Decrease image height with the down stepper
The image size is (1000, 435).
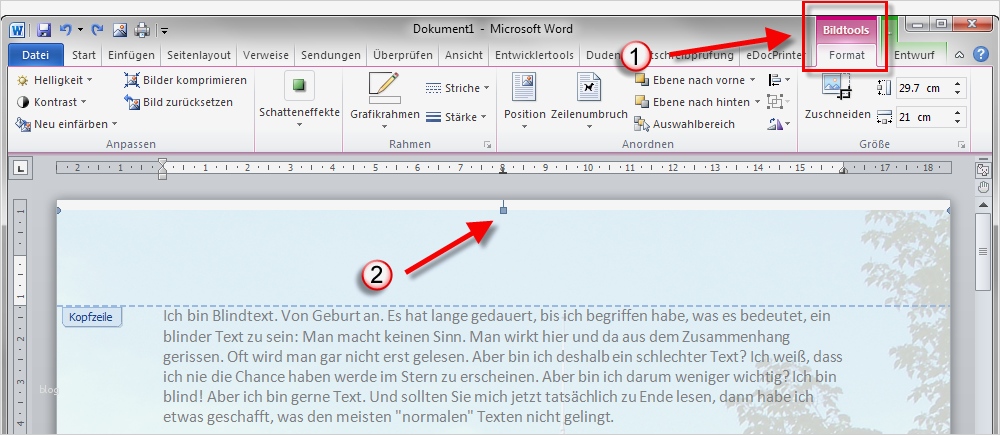(x=958, y=92)
